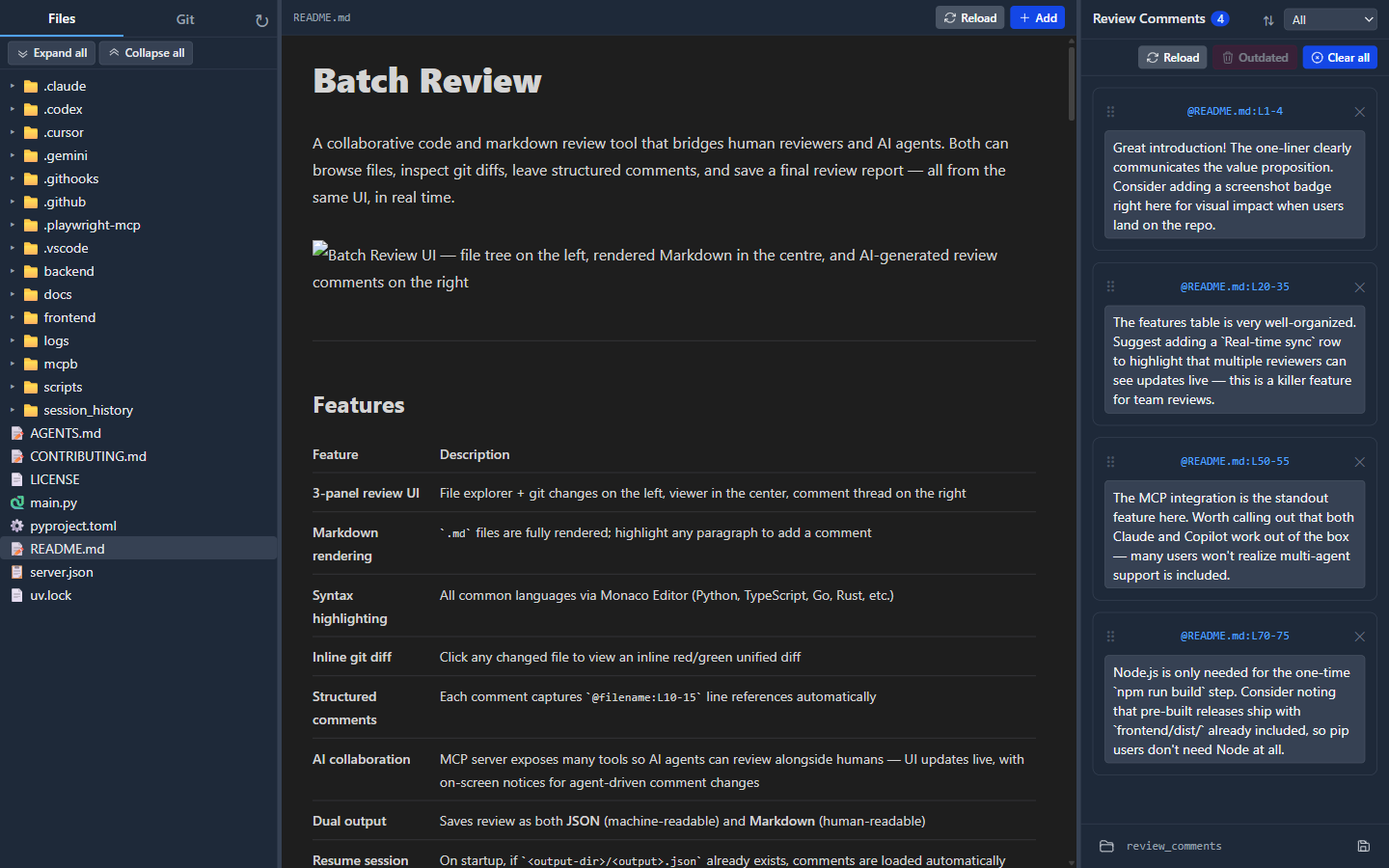
Task: Click the drag handle on the L20-35 comment
Action: 1110,285
